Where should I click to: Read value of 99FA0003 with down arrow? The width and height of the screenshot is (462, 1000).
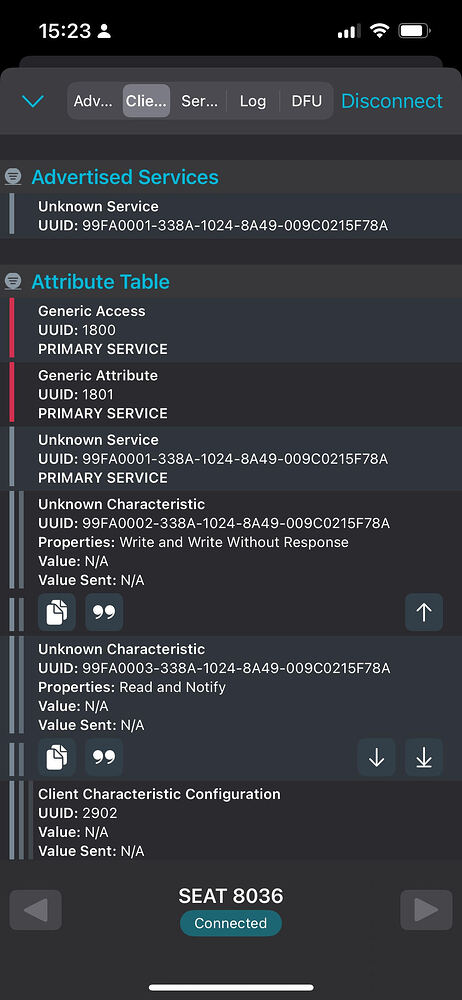pos(376,757)
